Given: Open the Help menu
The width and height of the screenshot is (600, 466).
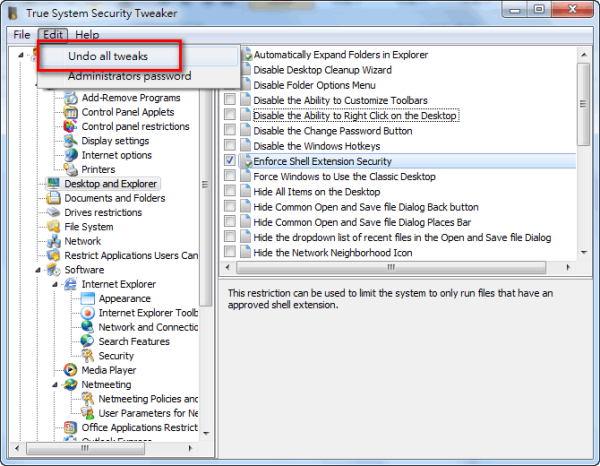Looking at the screenshot, I should pos(87,35).
